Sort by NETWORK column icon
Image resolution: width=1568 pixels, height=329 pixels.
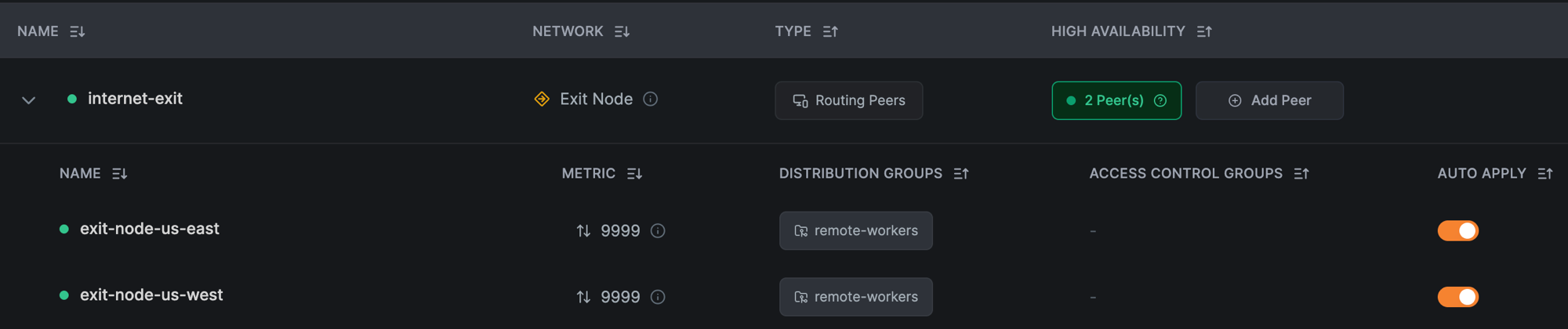622,31
